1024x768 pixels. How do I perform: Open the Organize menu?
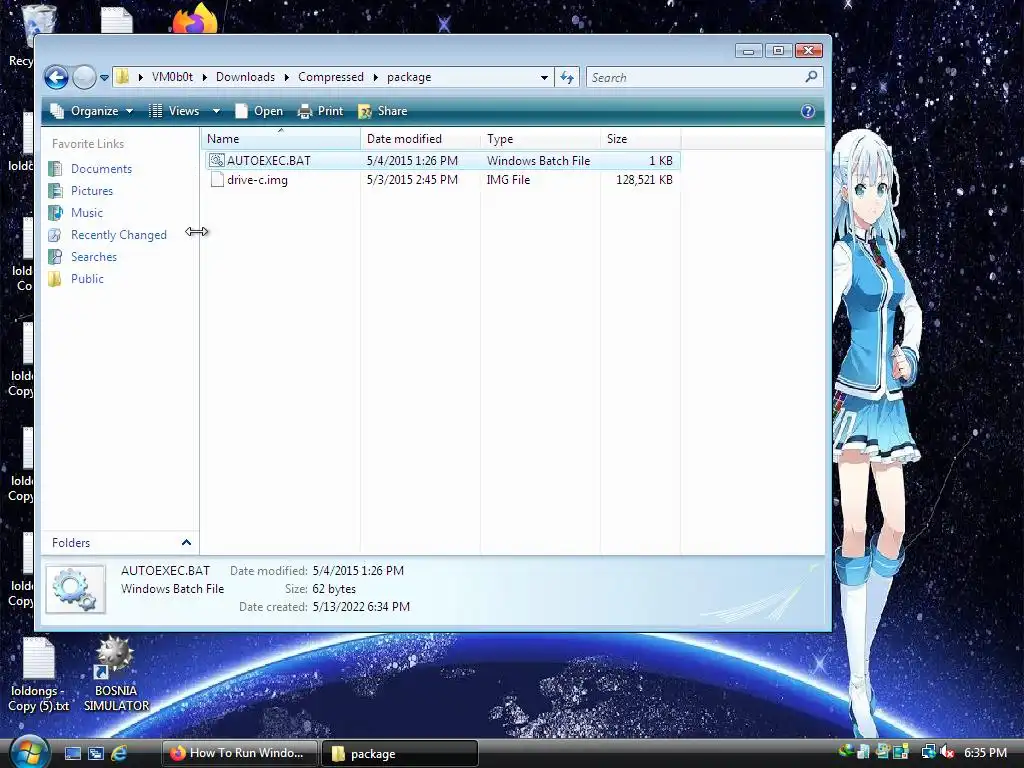pyautogui.click(x=92, y=111)
